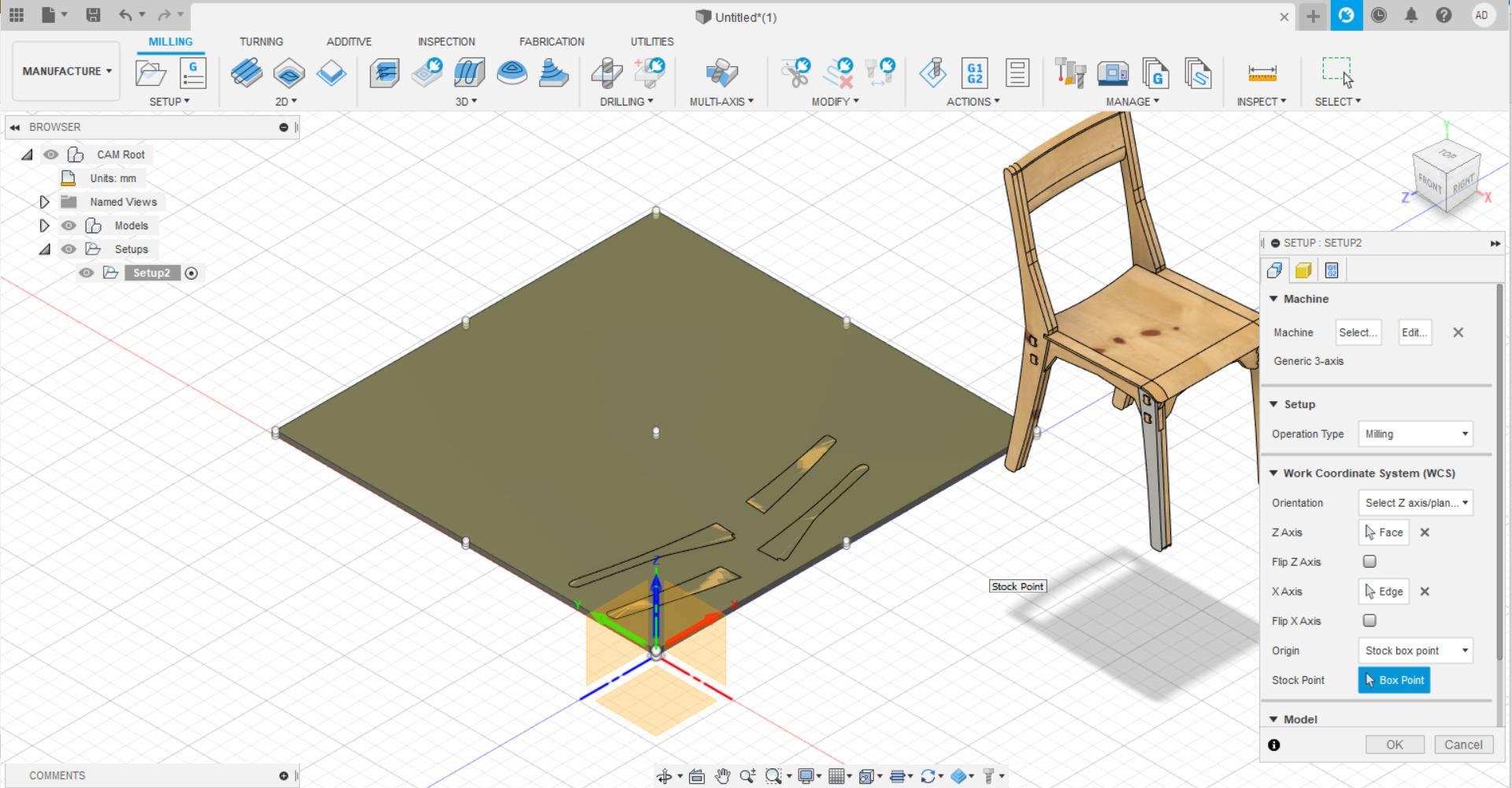Select the Drill tool icon

[x=607, y=73]
